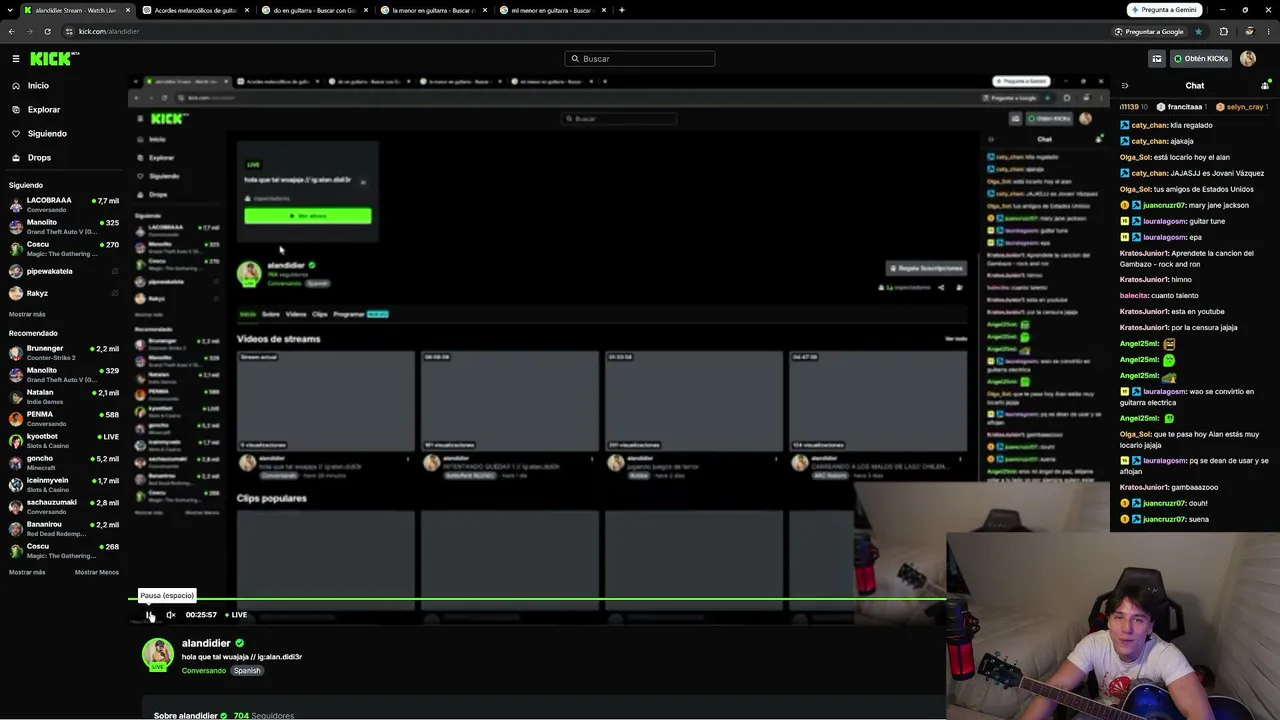1280x720 pixels.
Task: Click the KICK logo
Action: (54, 59)
